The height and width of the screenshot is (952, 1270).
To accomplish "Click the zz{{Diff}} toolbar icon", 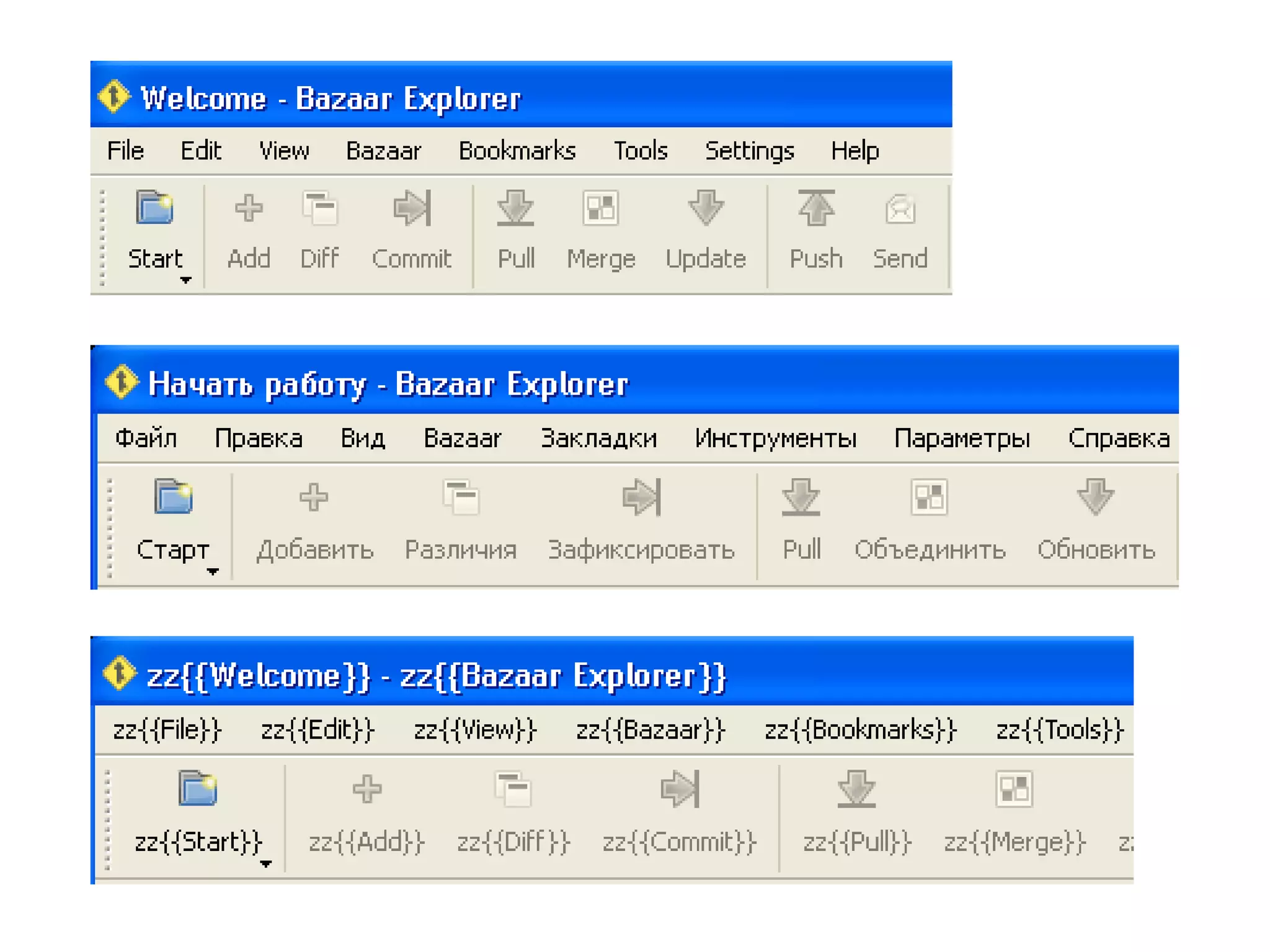I will click(x=513, y=790).
